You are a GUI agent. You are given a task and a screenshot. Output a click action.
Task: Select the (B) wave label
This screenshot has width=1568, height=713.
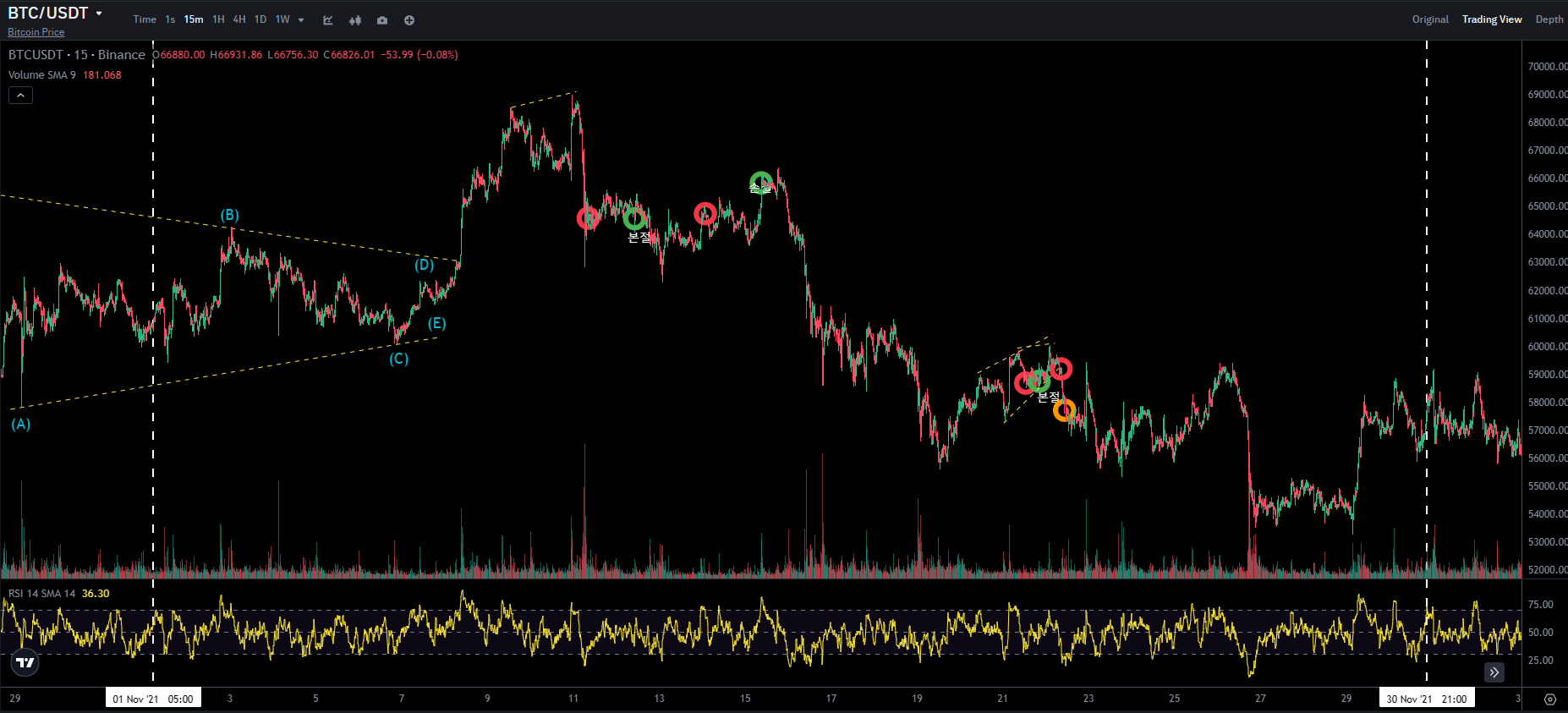(230, 215)
